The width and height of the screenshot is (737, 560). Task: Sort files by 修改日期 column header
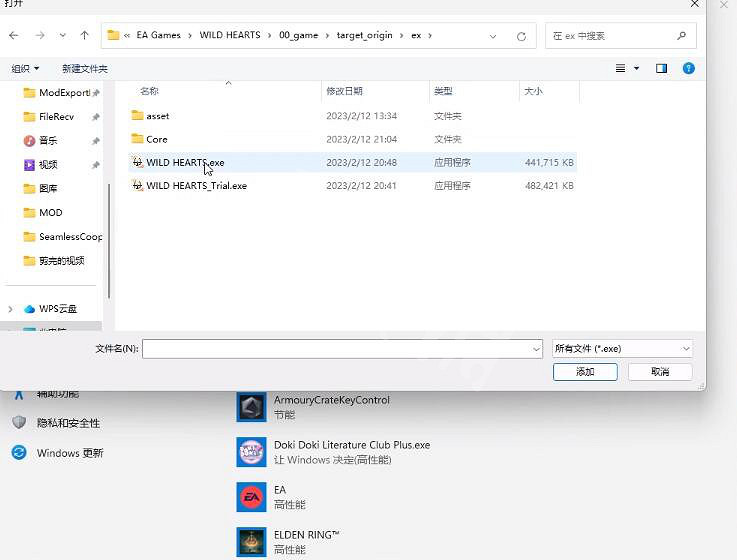click(x=345, y=91)
